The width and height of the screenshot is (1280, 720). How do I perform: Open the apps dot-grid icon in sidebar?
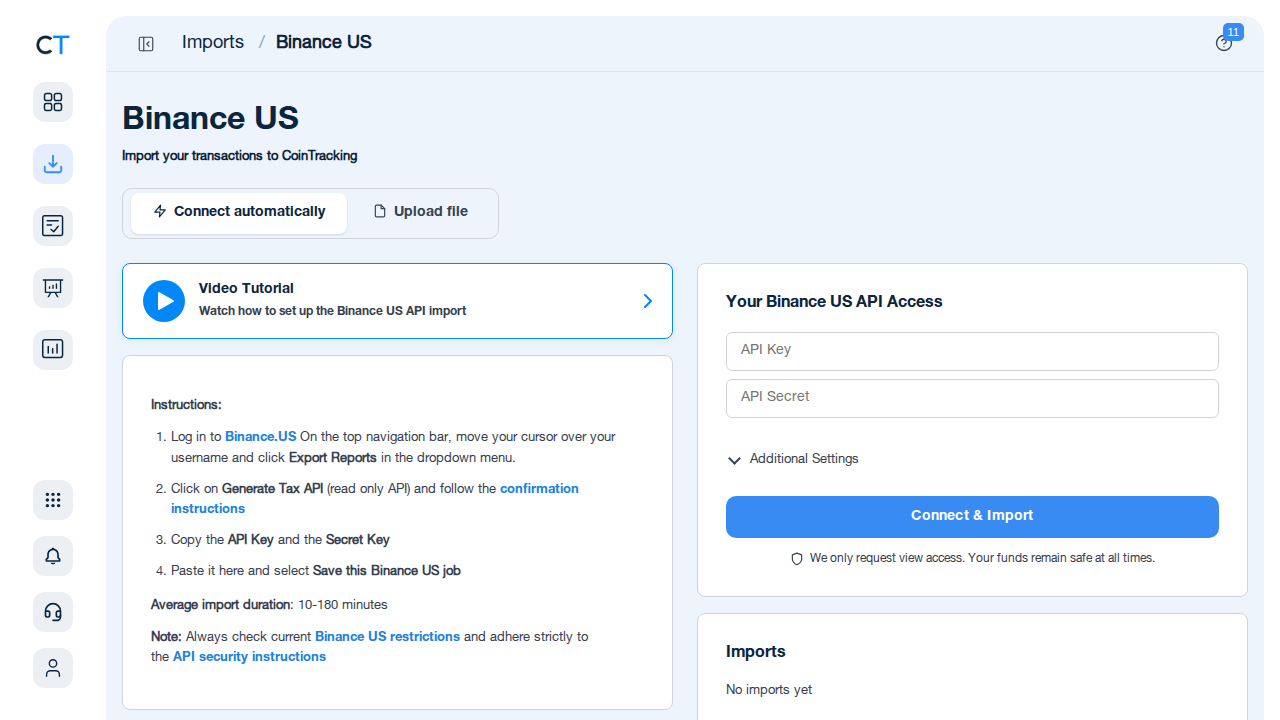[x=53, y=500]
